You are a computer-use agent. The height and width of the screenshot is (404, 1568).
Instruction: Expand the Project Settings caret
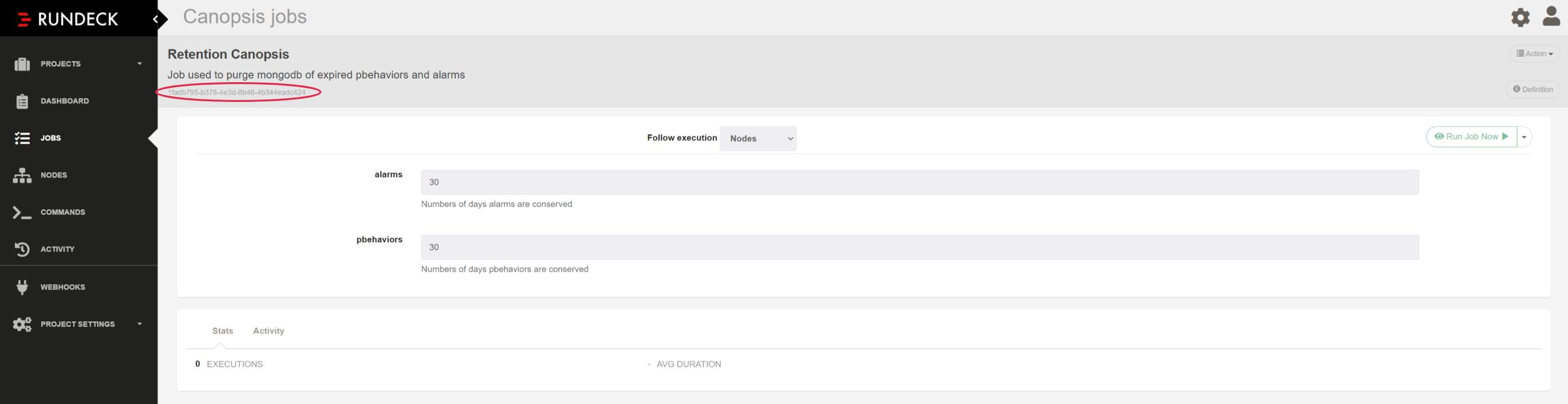[140, 324]
